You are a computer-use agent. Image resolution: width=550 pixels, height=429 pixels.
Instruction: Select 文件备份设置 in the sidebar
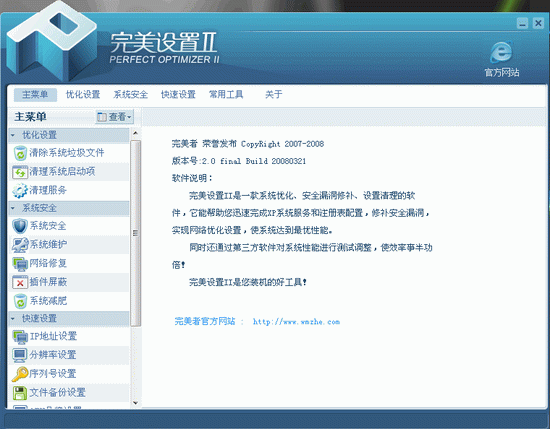69,393
